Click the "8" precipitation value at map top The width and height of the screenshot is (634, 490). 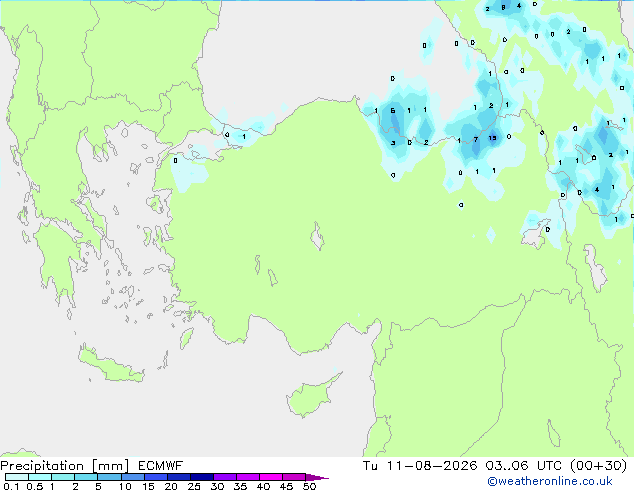coord(503,7)
